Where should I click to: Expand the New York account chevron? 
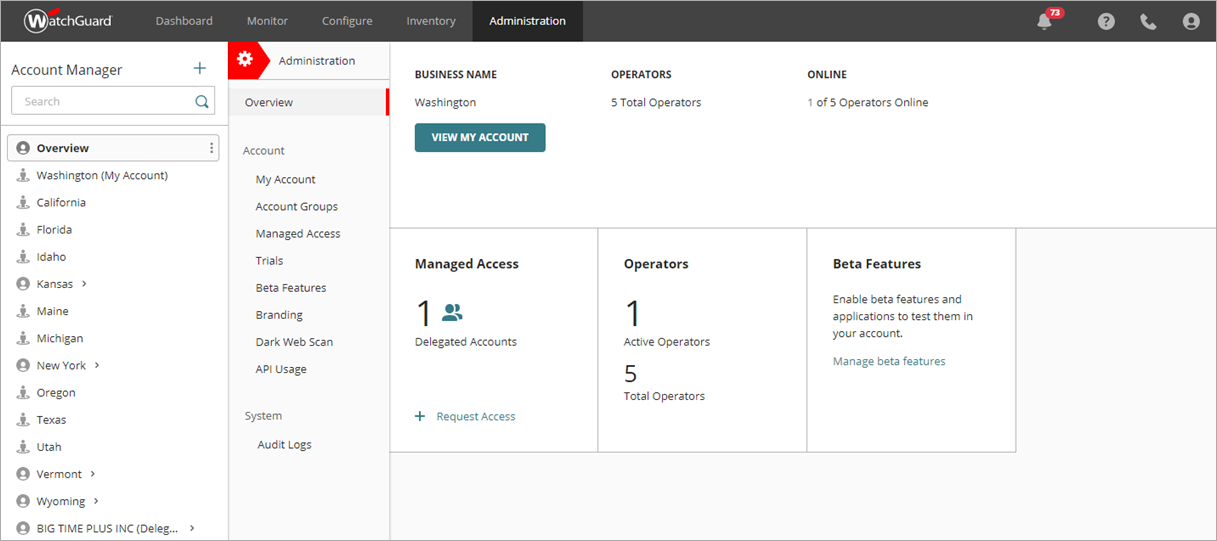(x=97, y=365)
